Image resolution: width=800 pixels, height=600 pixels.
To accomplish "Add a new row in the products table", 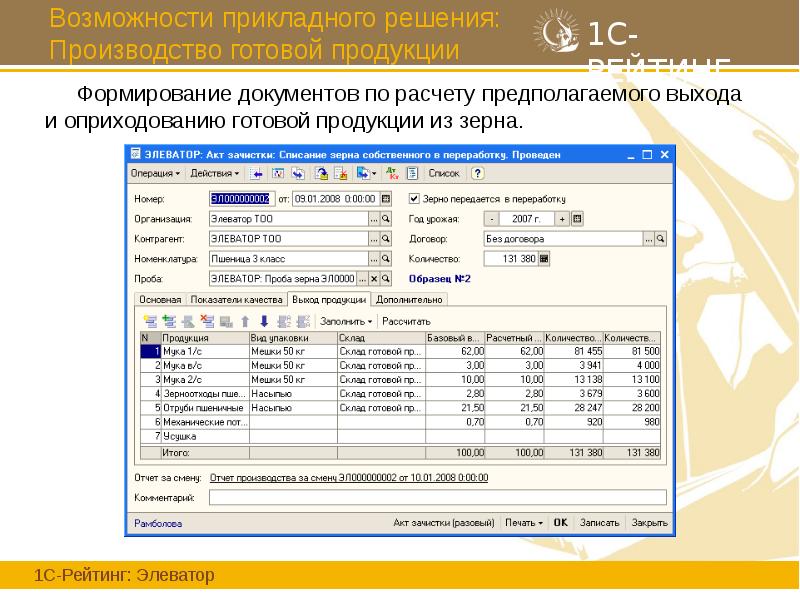I will 151,321.
